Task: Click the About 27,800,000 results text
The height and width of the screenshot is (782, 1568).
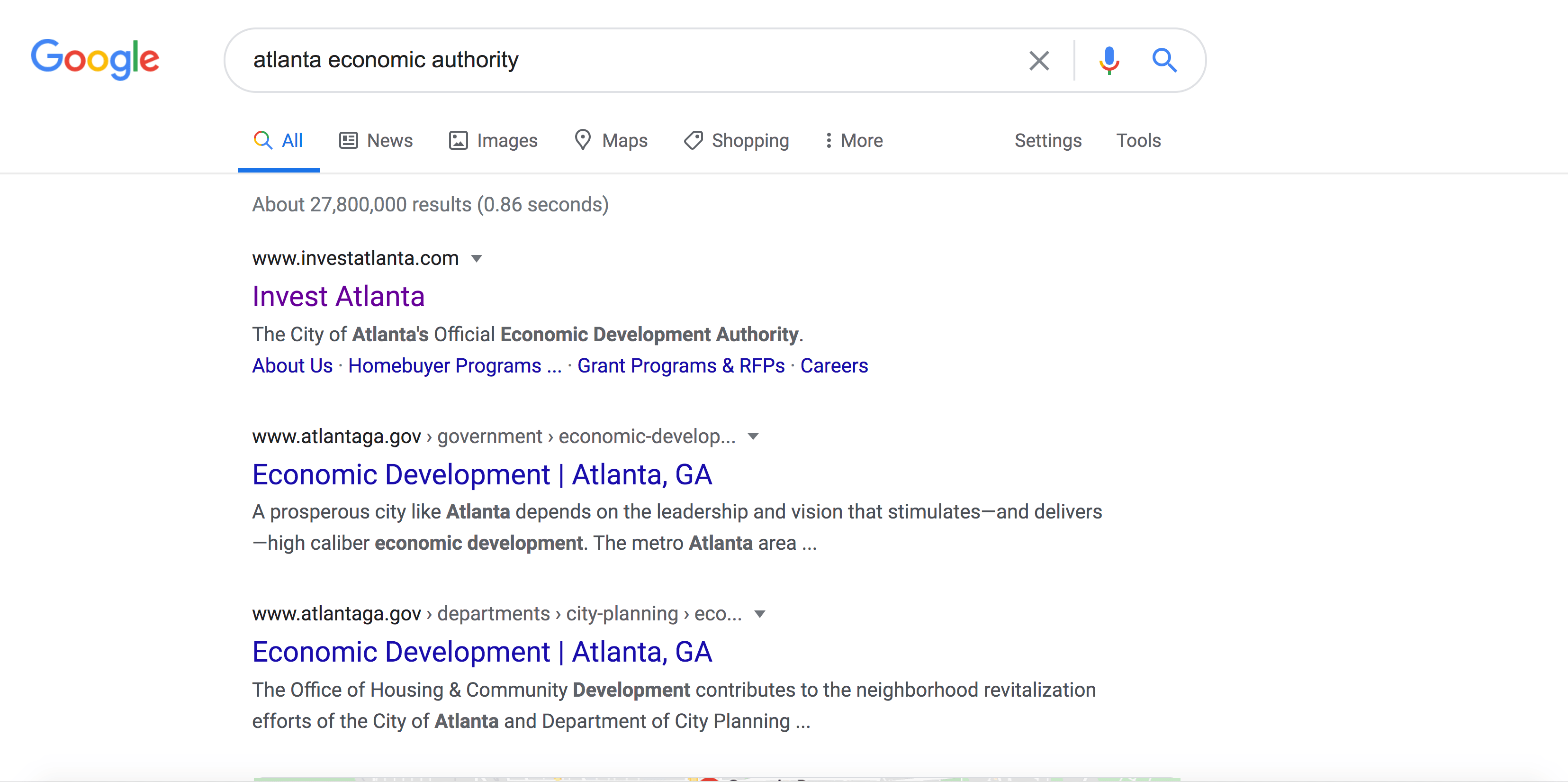Action: [x=430, y=205]
